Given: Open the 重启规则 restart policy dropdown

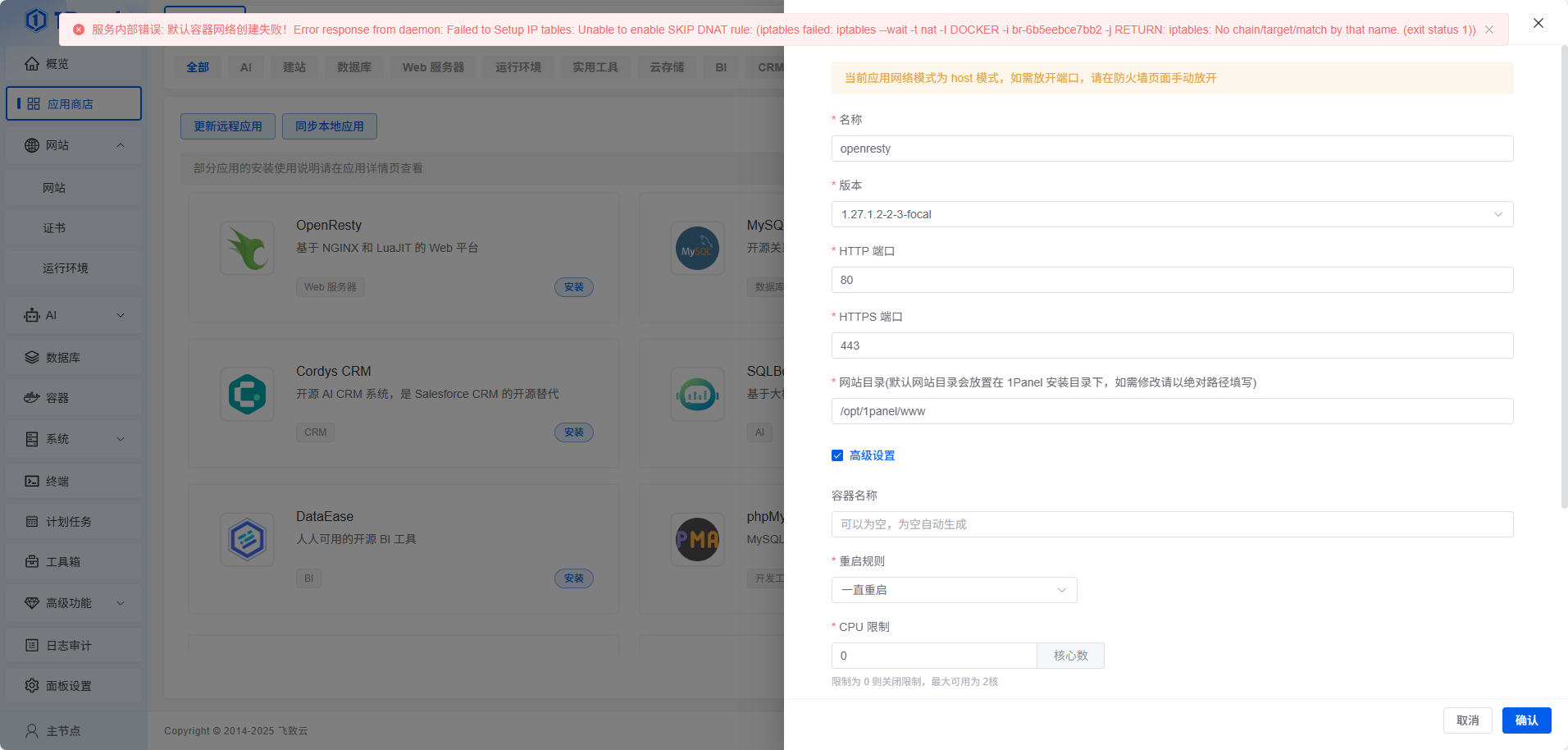Looking at the screenshot, I should pyautogui.click(x=954, y=590).
